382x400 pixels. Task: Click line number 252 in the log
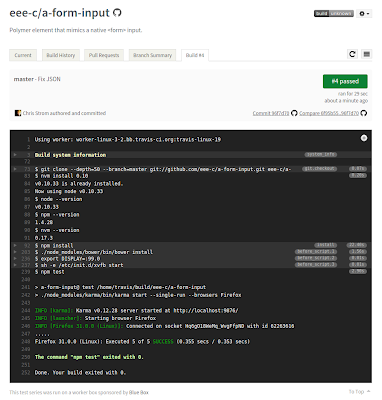point(26,373)
